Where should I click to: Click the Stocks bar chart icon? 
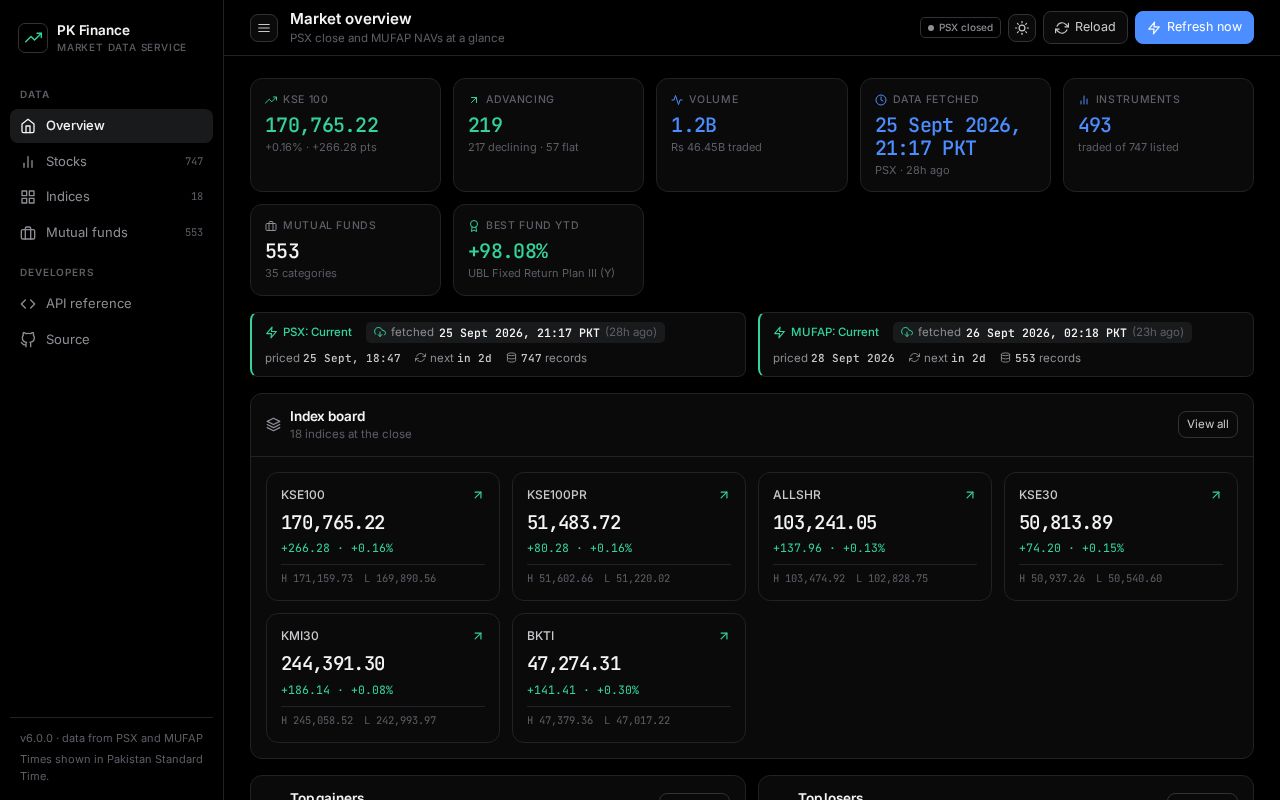pyautogui.click(x=28, y=162)
